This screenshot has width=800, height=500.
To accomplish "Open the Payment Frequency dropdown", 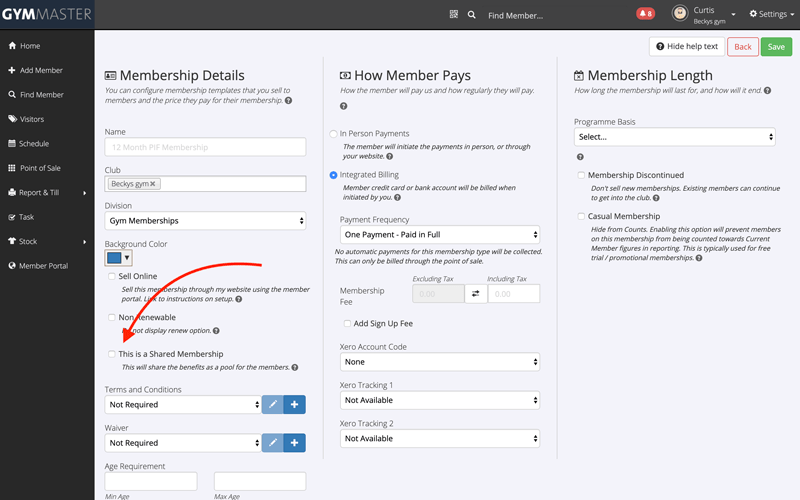I will coord(438,235).
